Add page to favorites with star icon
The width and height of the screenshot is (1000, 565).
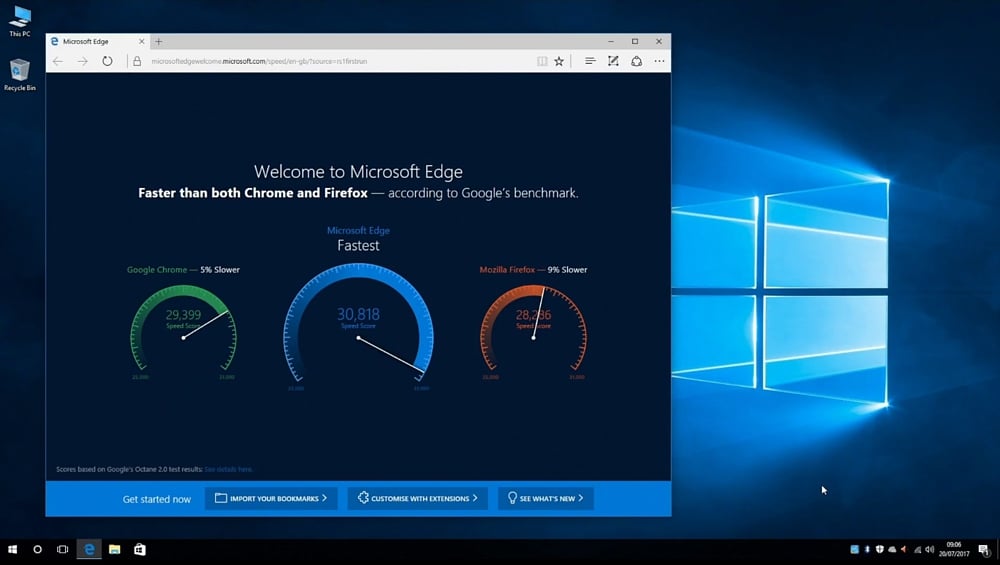(559, 61)
